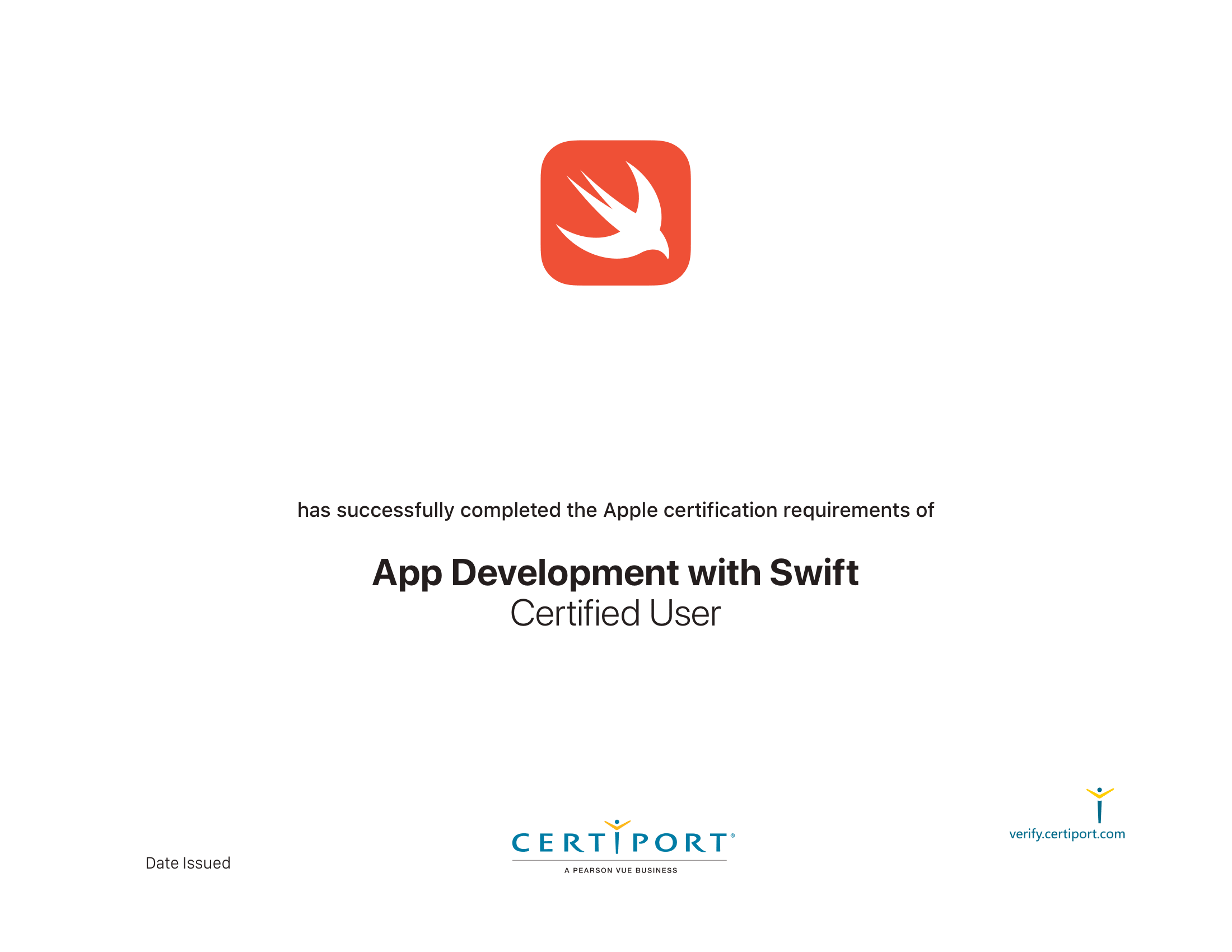Click the word 'requirements' in the sentence
Viewport: 1232px width, 952px height.
click(x=846, y=511)
